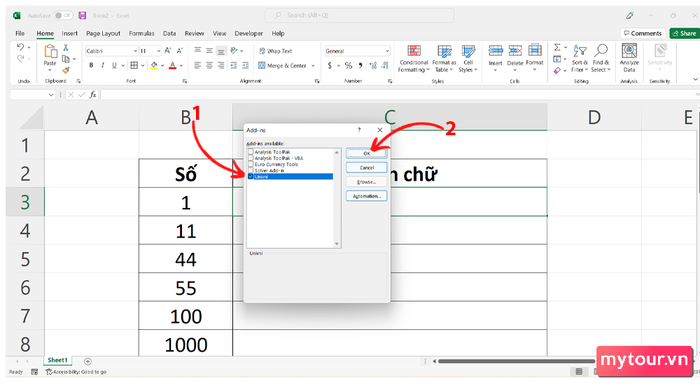Open the Find & Select menu
Viewport: 700px width, 386px height.
click(600, 58)
